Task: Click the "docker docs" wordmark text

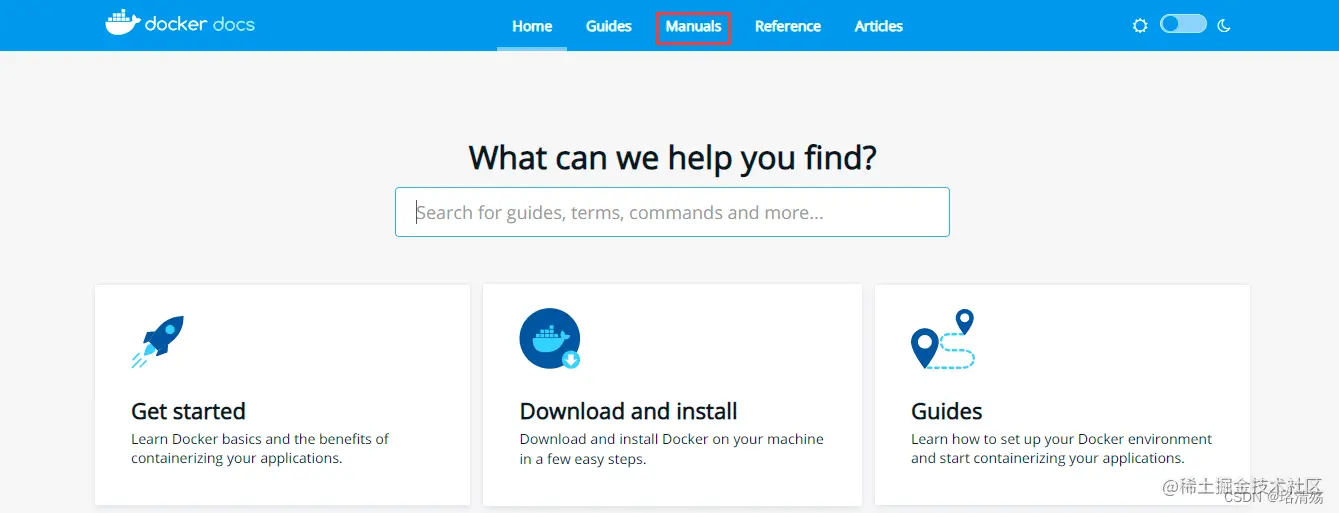Action: [x=200, y=23]
